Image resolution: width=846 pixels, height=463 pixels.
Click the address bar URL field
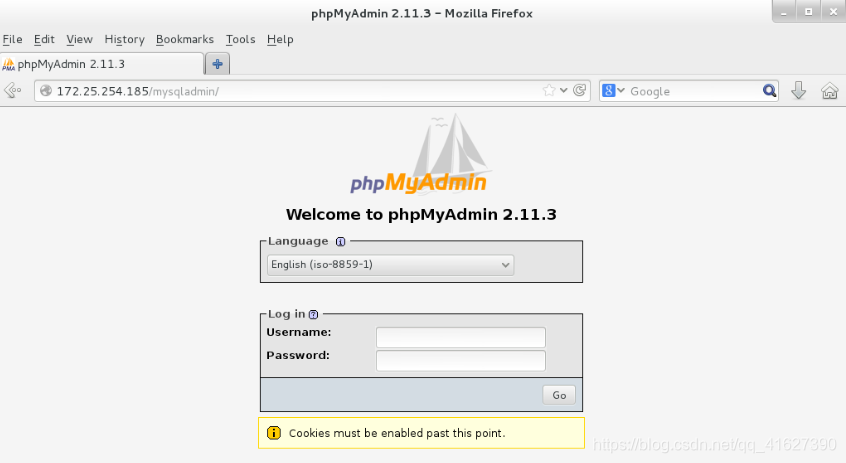point(312,91)
